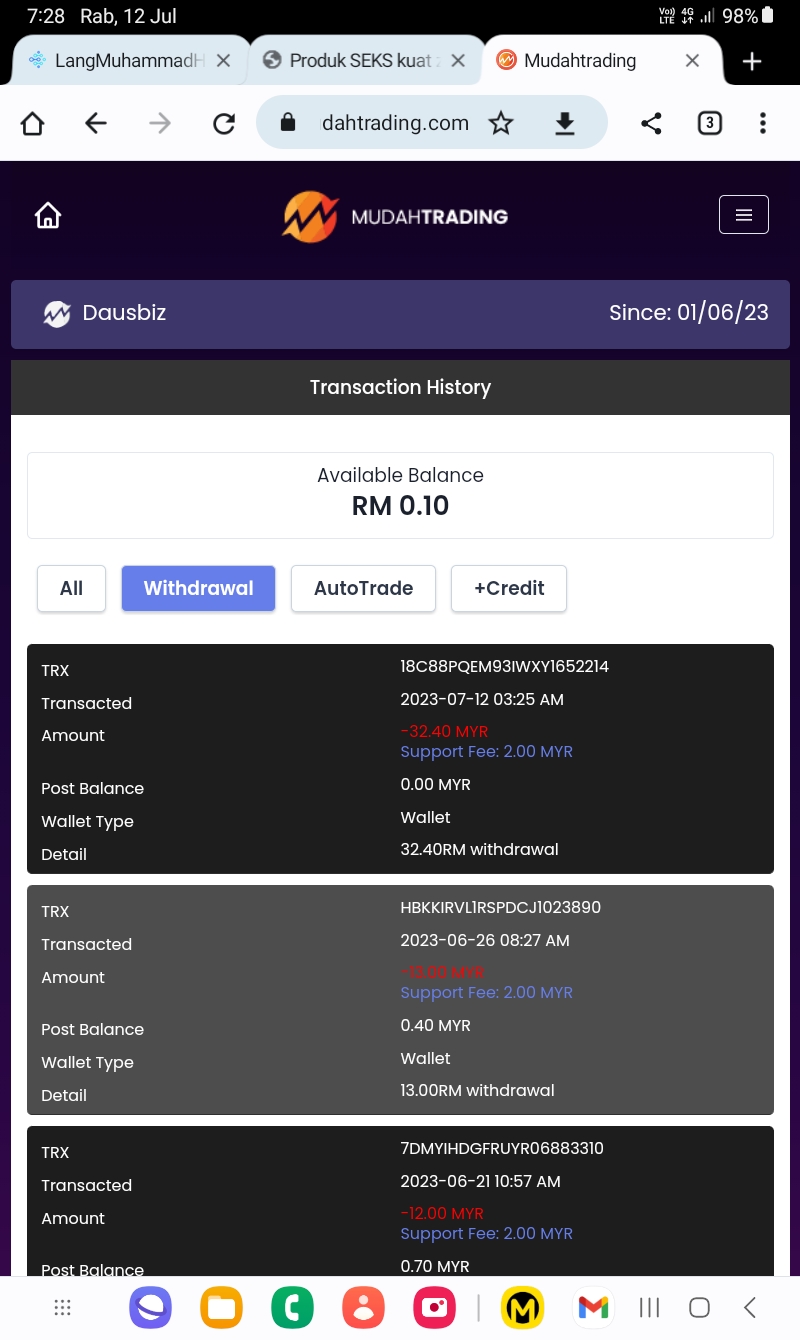Expand the hamburger navigation menu
The image size is (800, 1340).
coord(744,215)
